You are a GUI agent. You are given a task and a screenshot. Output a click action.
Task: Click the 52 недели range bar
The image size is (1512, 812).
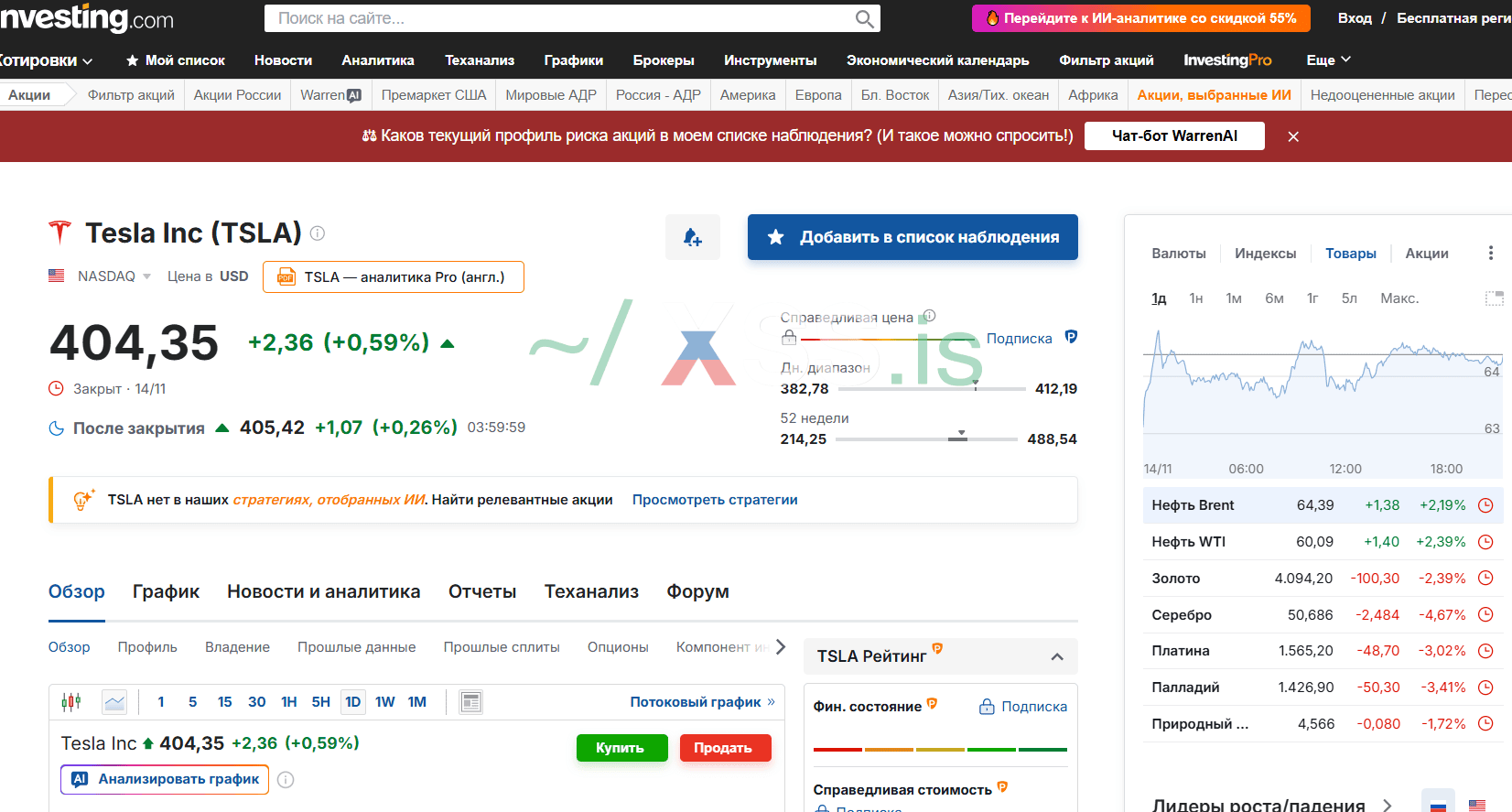[x=926, y=439]
